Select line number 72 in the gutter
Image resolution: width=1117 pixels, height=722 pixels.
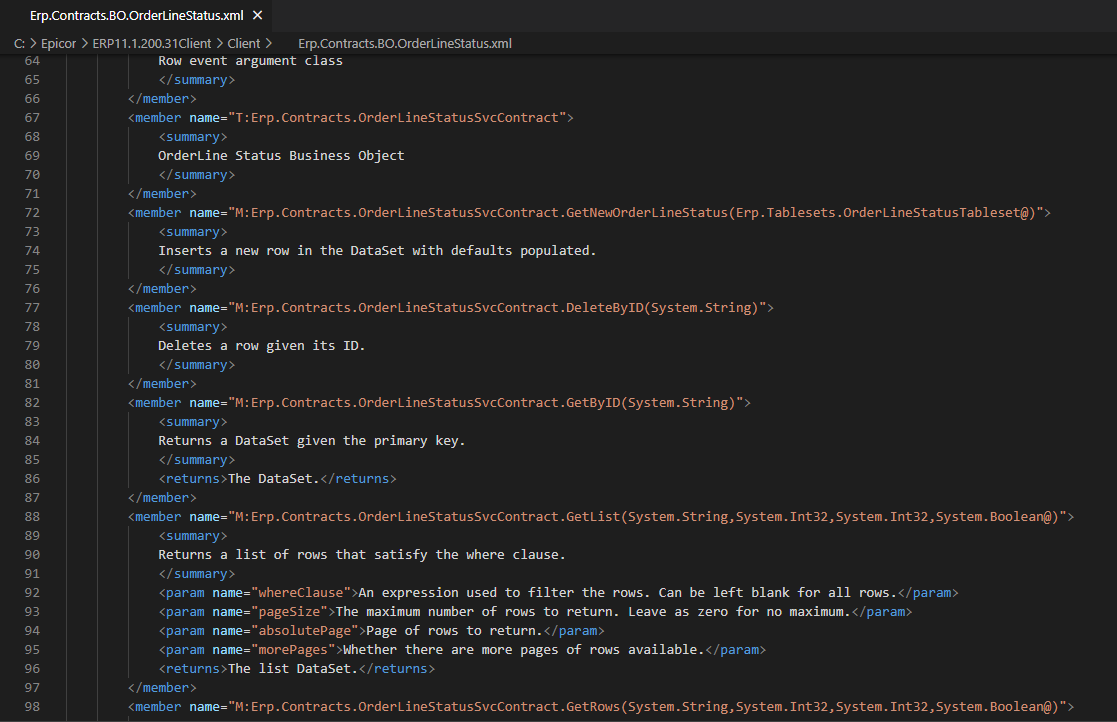pos(32,212)
